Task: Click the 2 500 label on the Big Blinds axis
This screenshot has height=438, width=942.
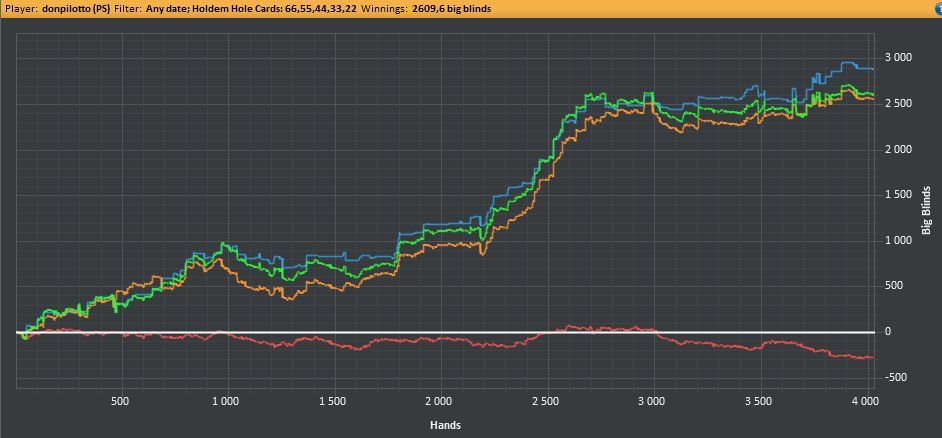Action: pyautogui.click(x=899, y=103)
